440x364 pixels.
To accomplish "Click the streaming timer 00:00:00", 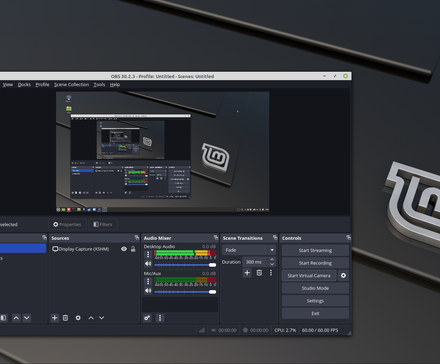I will pos(227,330).
